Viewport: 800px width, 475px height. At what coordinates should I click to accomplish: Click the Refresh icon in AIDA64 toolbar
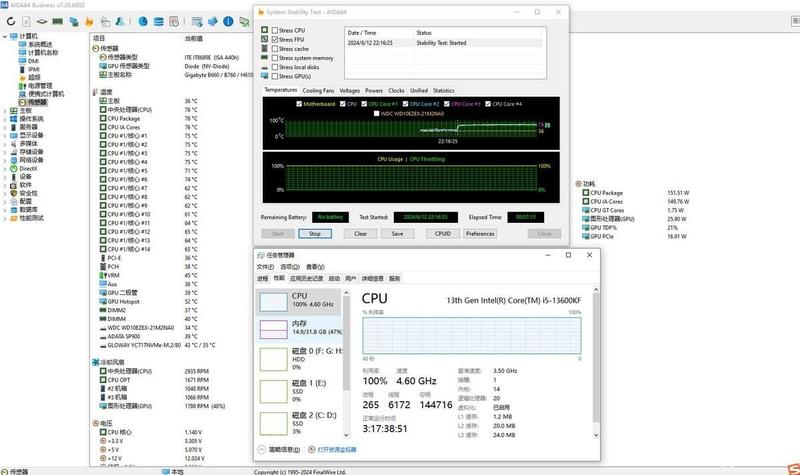(x=11, y=21)
